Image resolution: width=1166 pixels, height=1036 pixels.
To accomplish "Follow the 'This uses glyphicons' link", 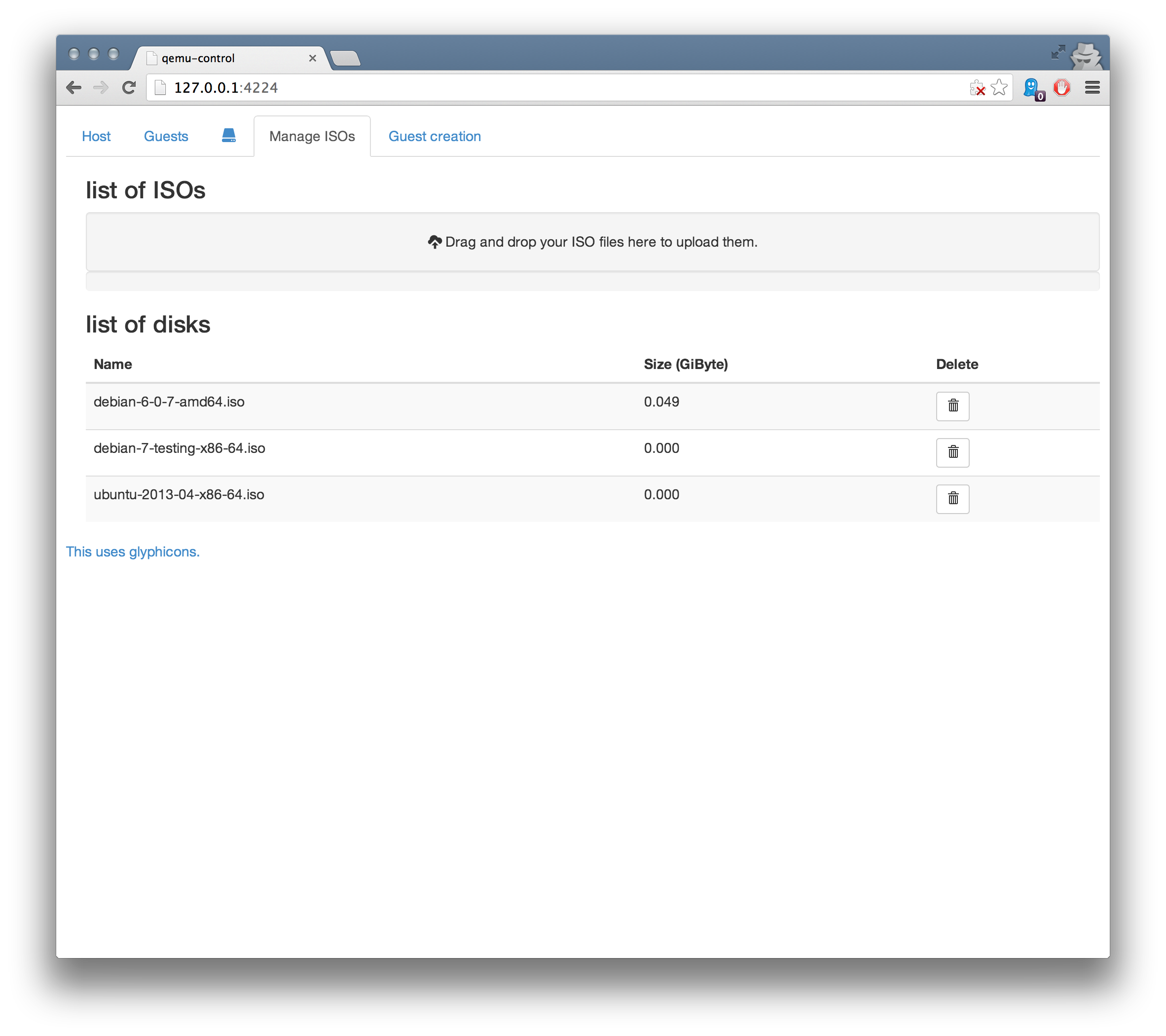I will pyautogui.click(x=132, y=552).
